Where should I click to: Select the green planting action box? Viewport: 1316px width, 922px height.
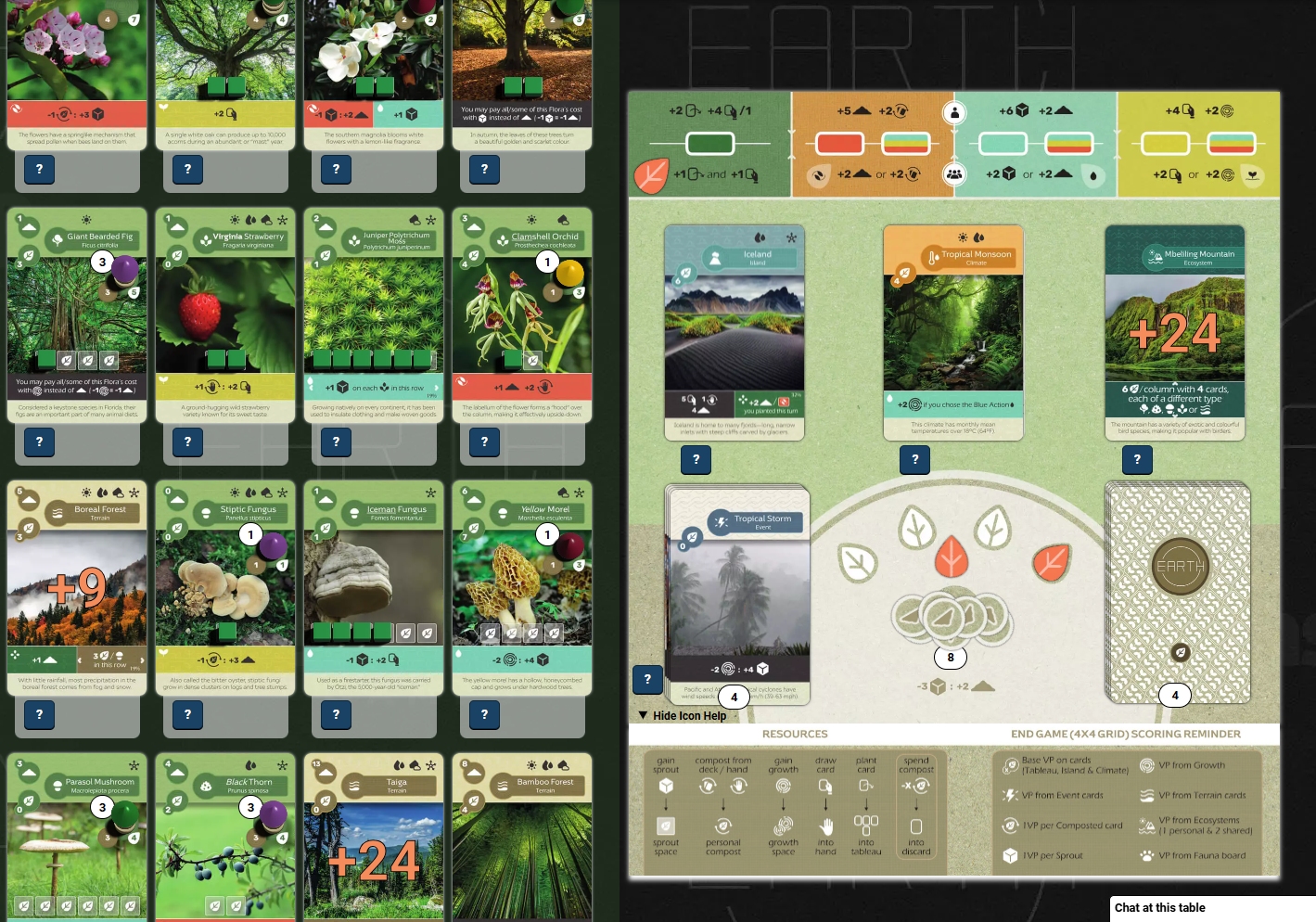(709, 144)
